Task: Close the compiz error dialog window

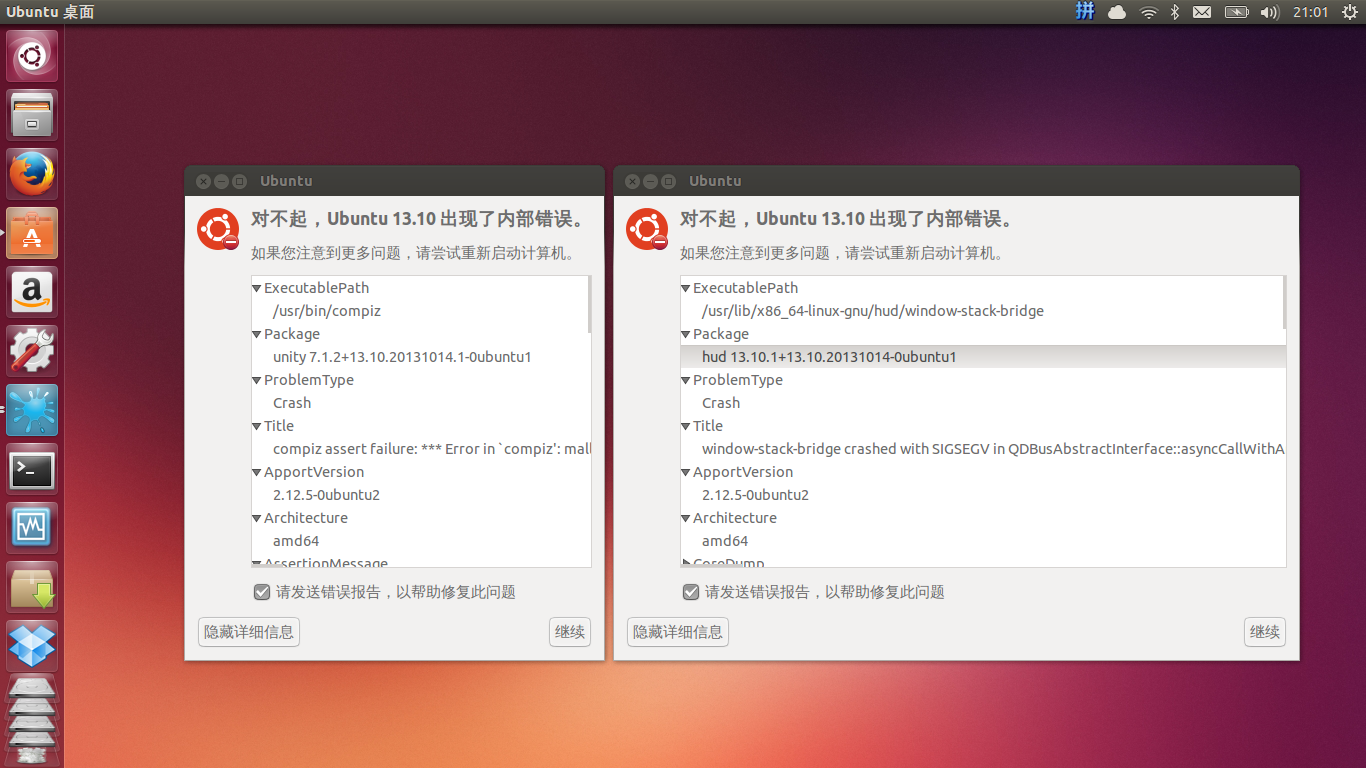Action: [203, 181]
